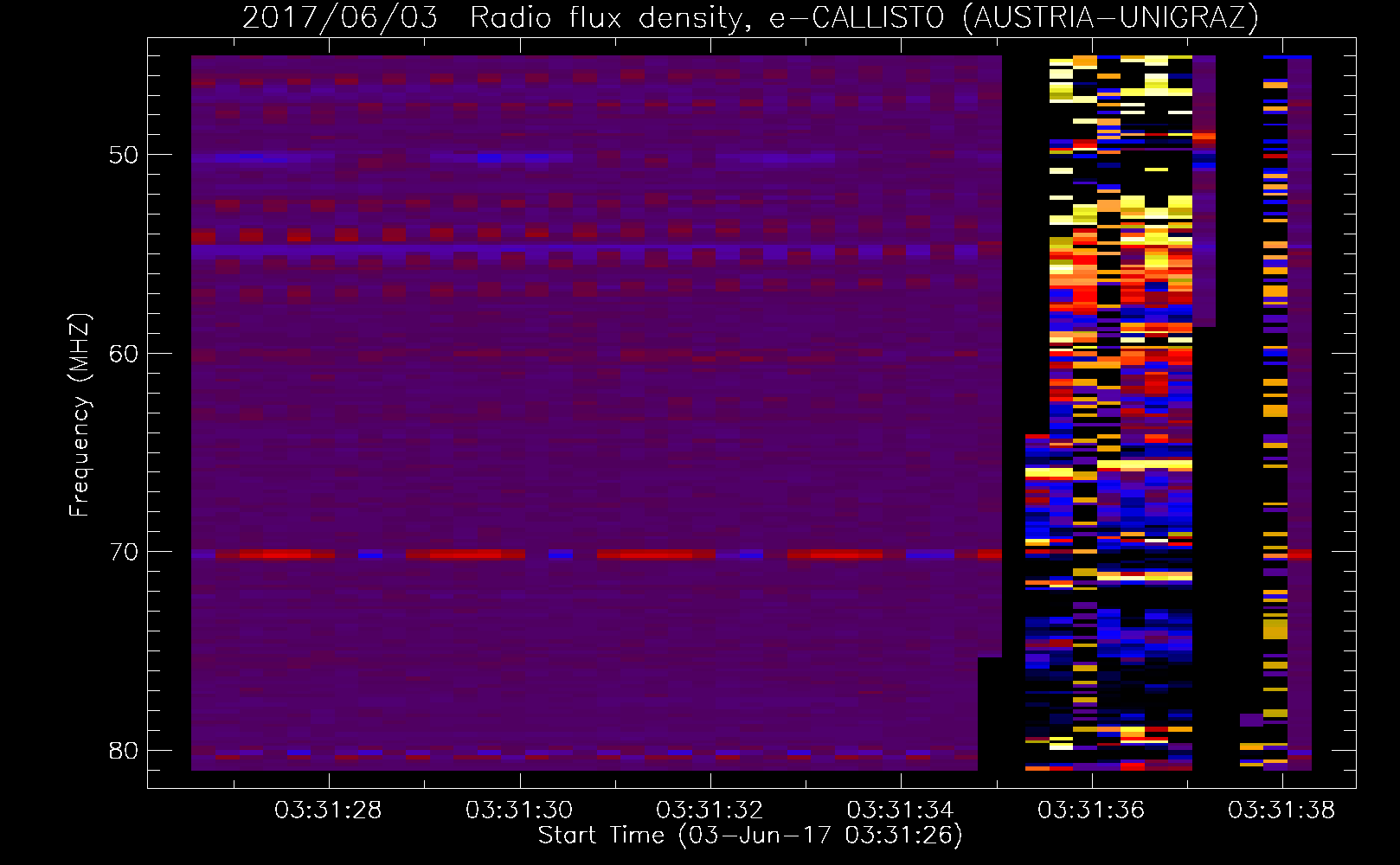Click the 03:31:38 time tick label
Screen dimensions: 1400x865
pyautogui.click(x=1281, y=811)
